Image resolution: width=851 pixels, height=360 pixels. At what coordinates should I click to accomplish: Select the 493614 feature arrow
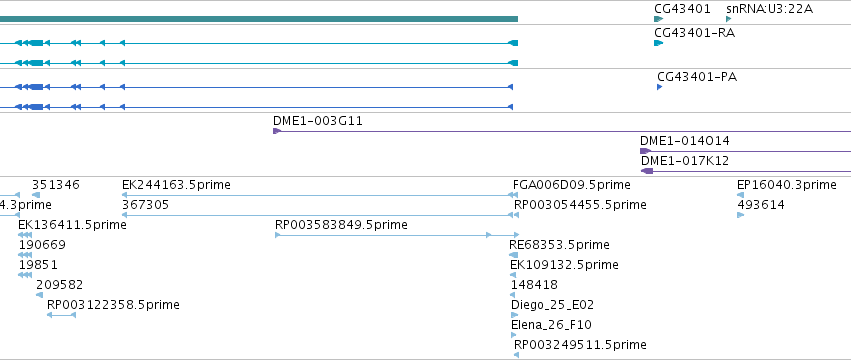[740, 215]
